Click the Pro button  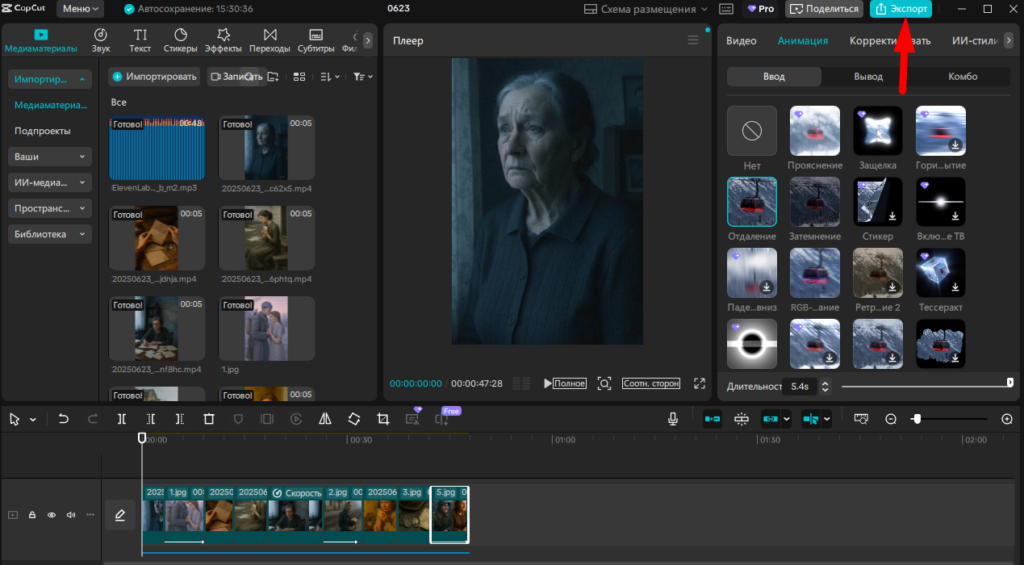[761, 9]
